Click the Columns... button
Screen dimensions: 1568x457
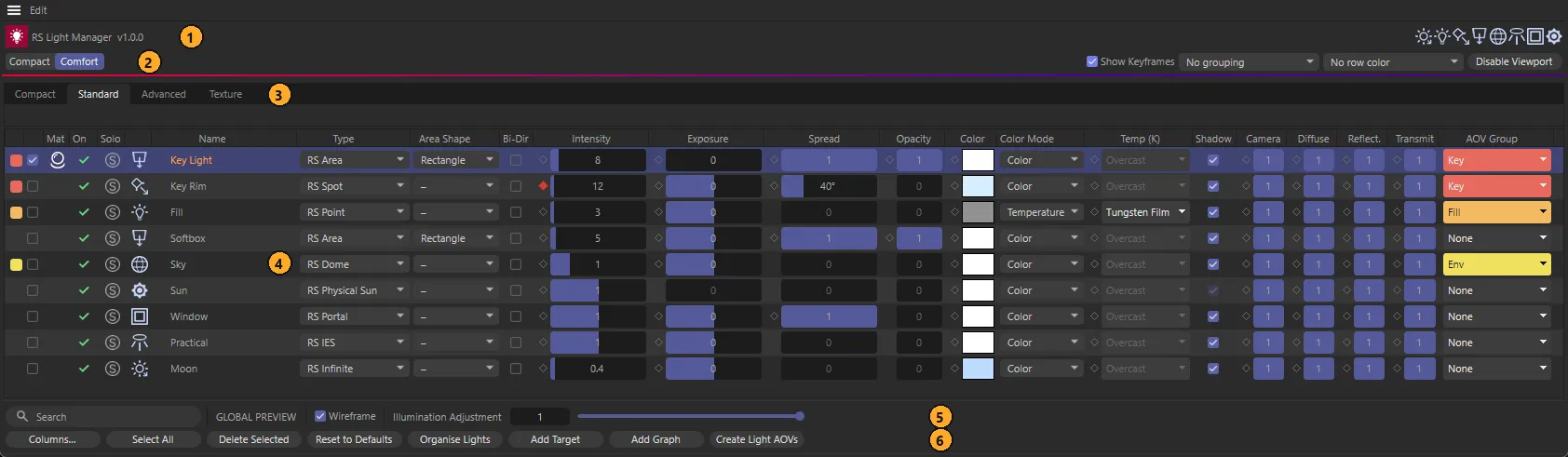coord(52,439)
